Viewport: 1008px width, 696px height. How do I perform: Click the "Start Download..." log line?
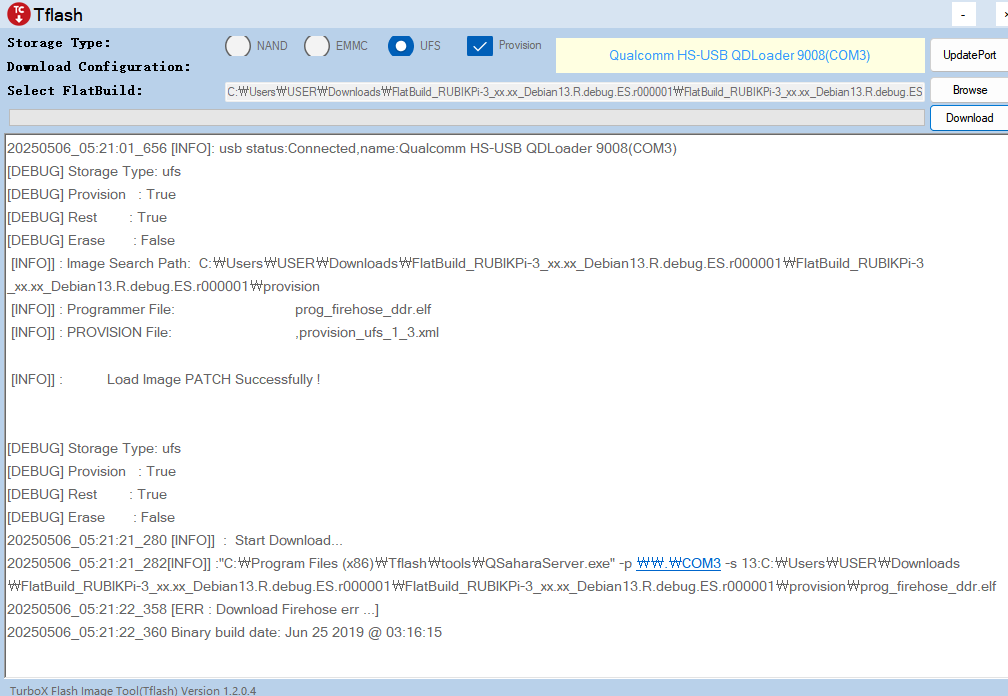click(x=175, y=540)
